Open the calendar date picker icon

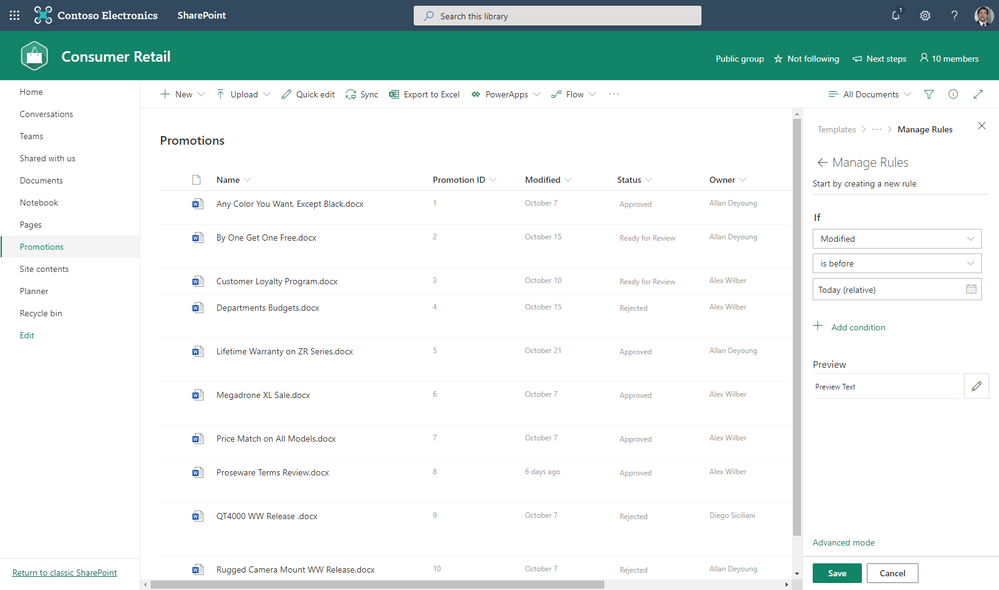pyautogui.click(x=971, y=289)
